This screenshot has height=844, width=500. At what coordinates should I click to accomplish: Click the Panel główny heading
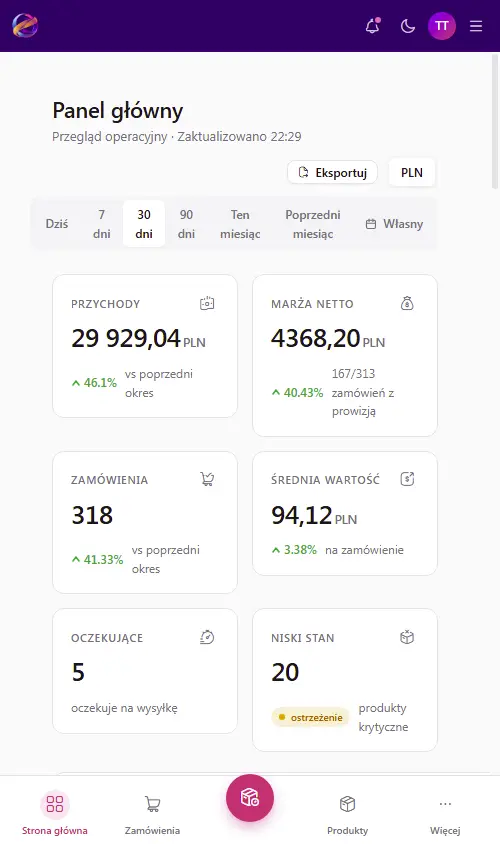pos(118,111)
